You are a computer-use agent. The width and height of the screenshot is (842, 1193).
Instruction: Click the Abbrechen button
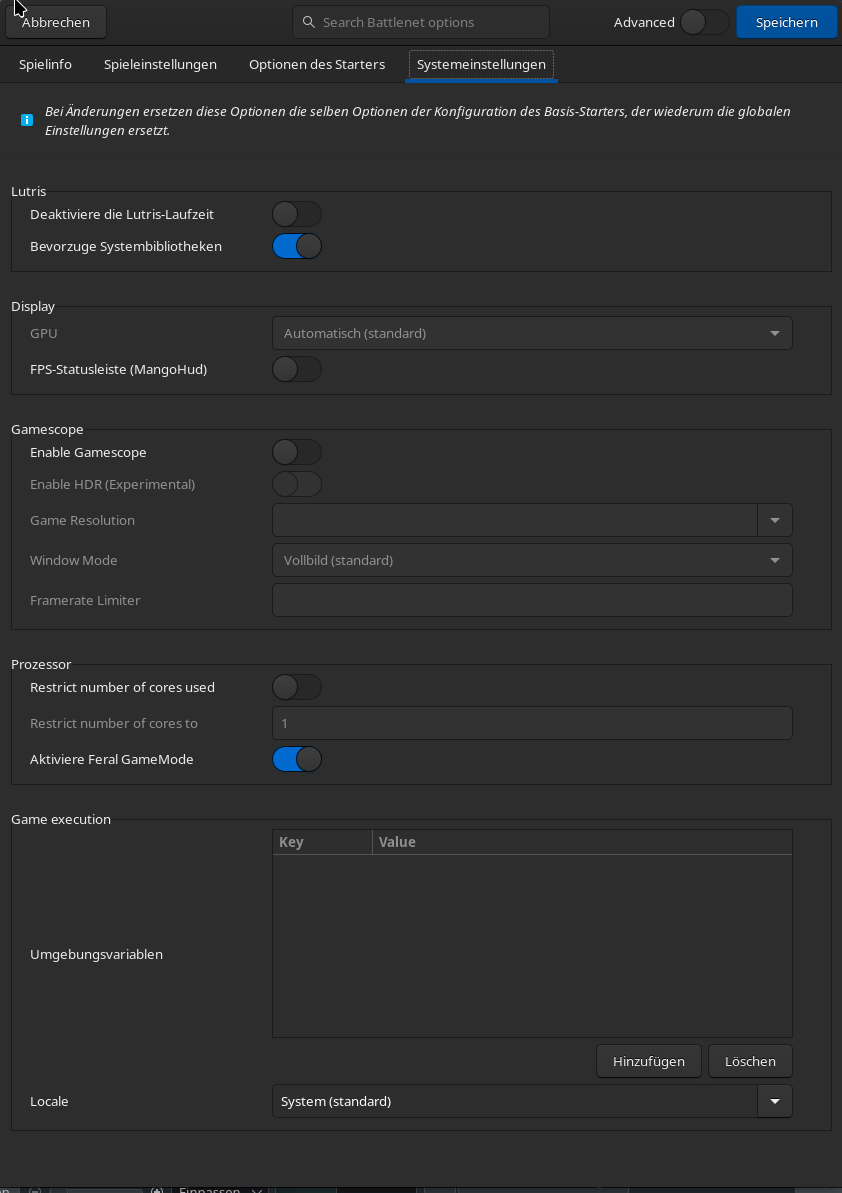pyautogui.click(x=56, y=22)
